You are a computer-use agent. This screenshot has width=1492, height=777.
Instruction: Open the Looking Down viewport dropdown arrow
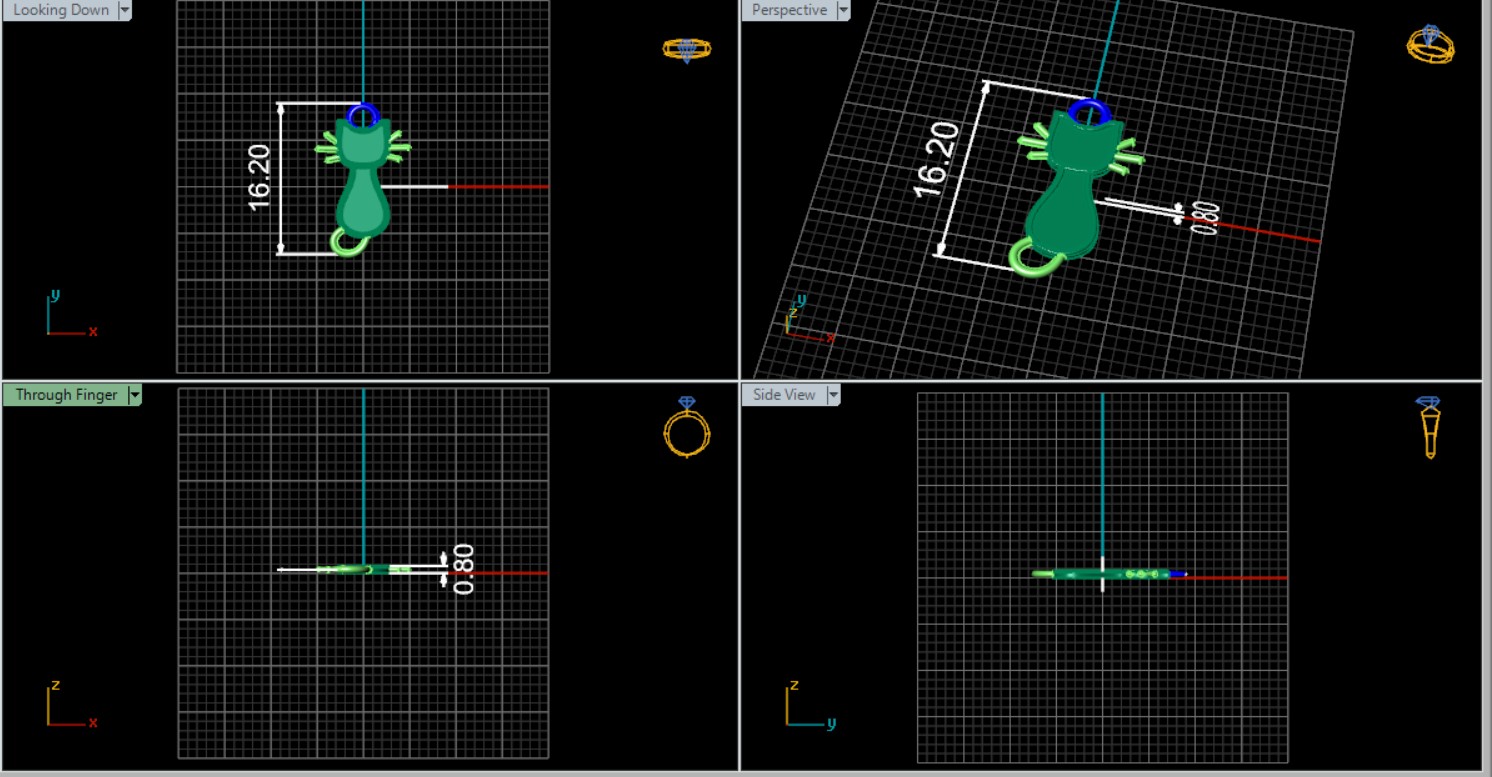[125, 10]
